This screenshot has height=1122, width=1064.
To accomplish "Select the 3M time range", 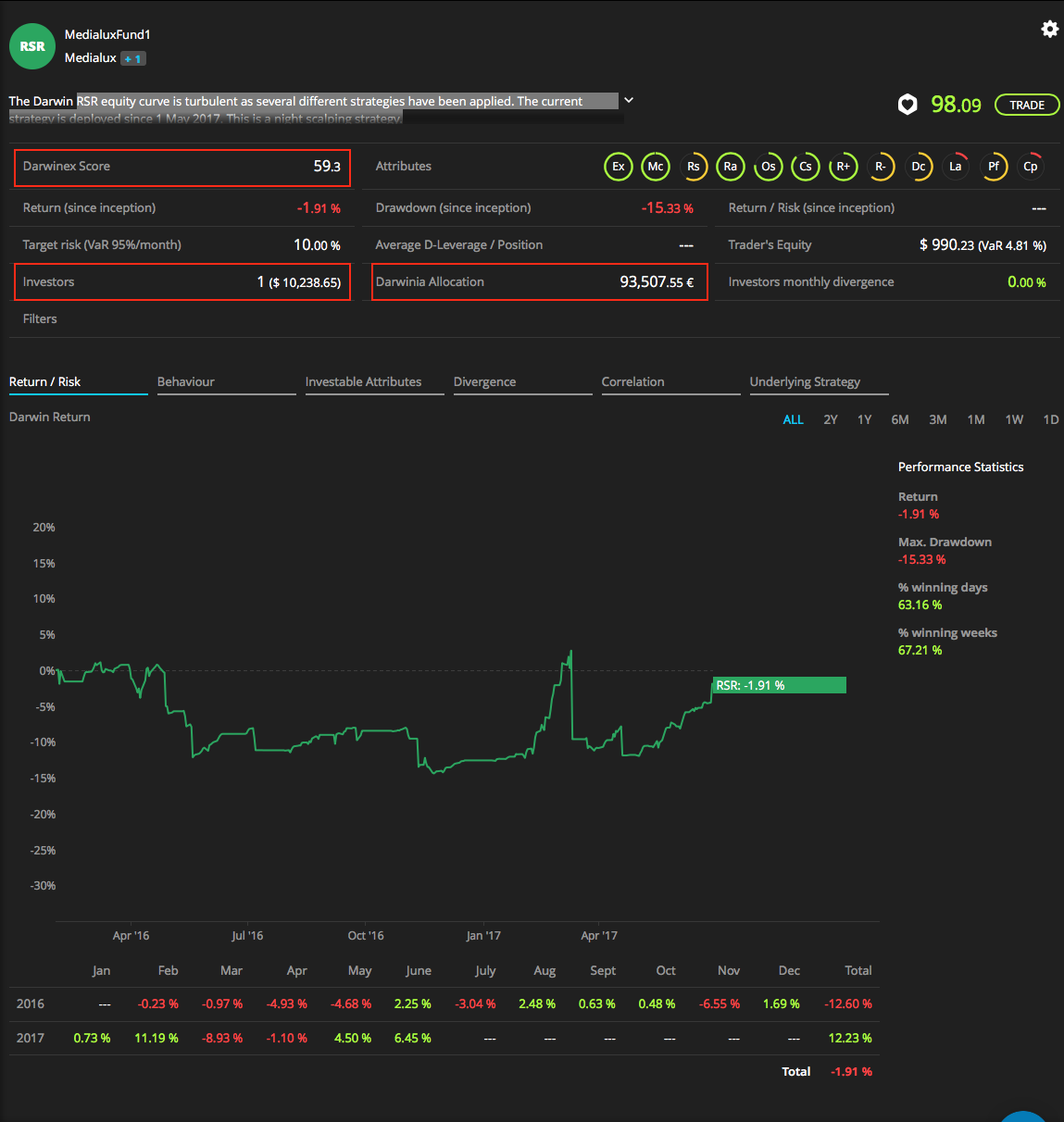I will point(938,419).
